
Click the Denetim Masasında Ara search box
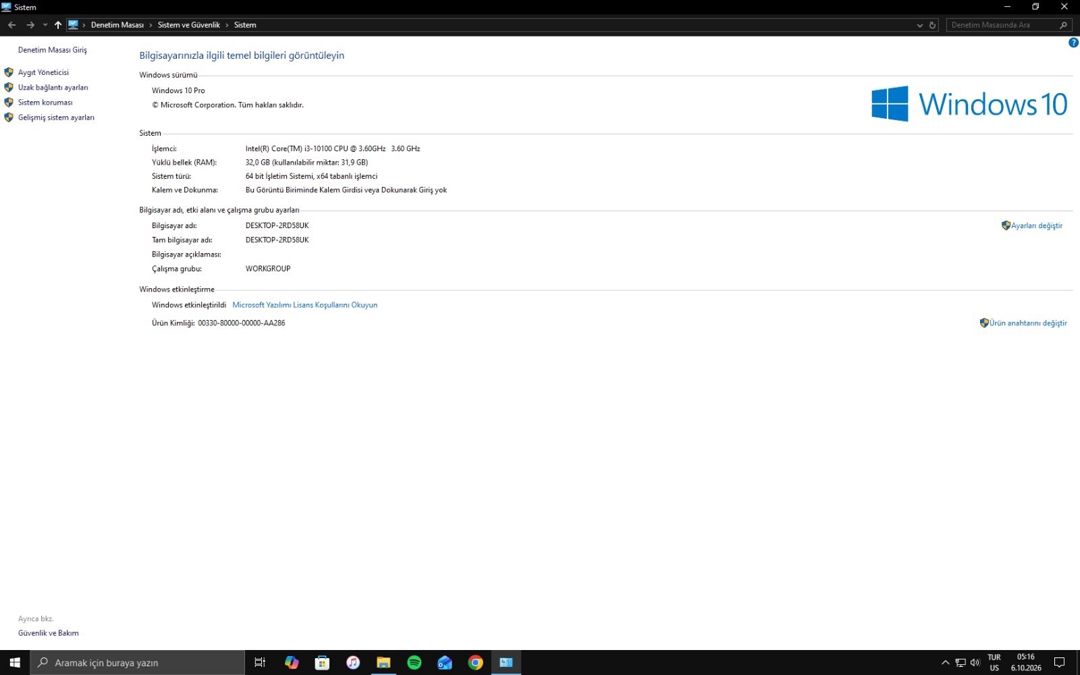(x=1009, y=25)
